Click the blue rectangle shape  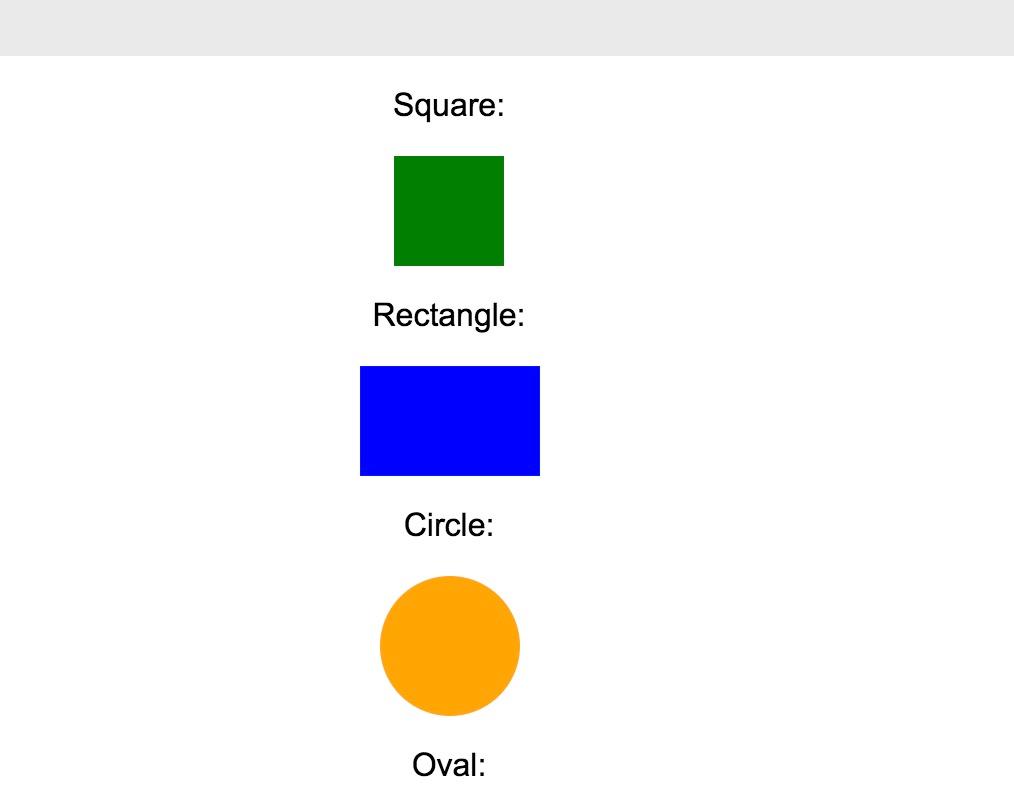[x=450, y=421]
